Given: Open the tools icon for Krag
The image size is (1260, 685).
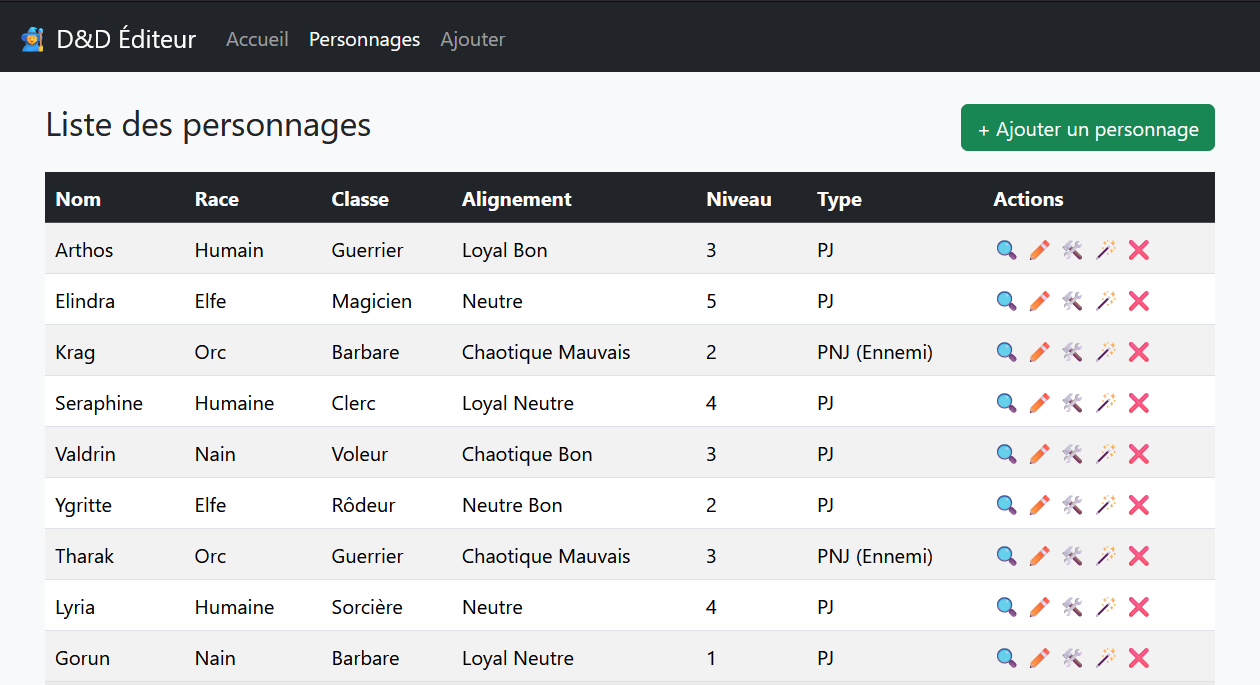Looking at the screenshot, I should point(1072,352).
